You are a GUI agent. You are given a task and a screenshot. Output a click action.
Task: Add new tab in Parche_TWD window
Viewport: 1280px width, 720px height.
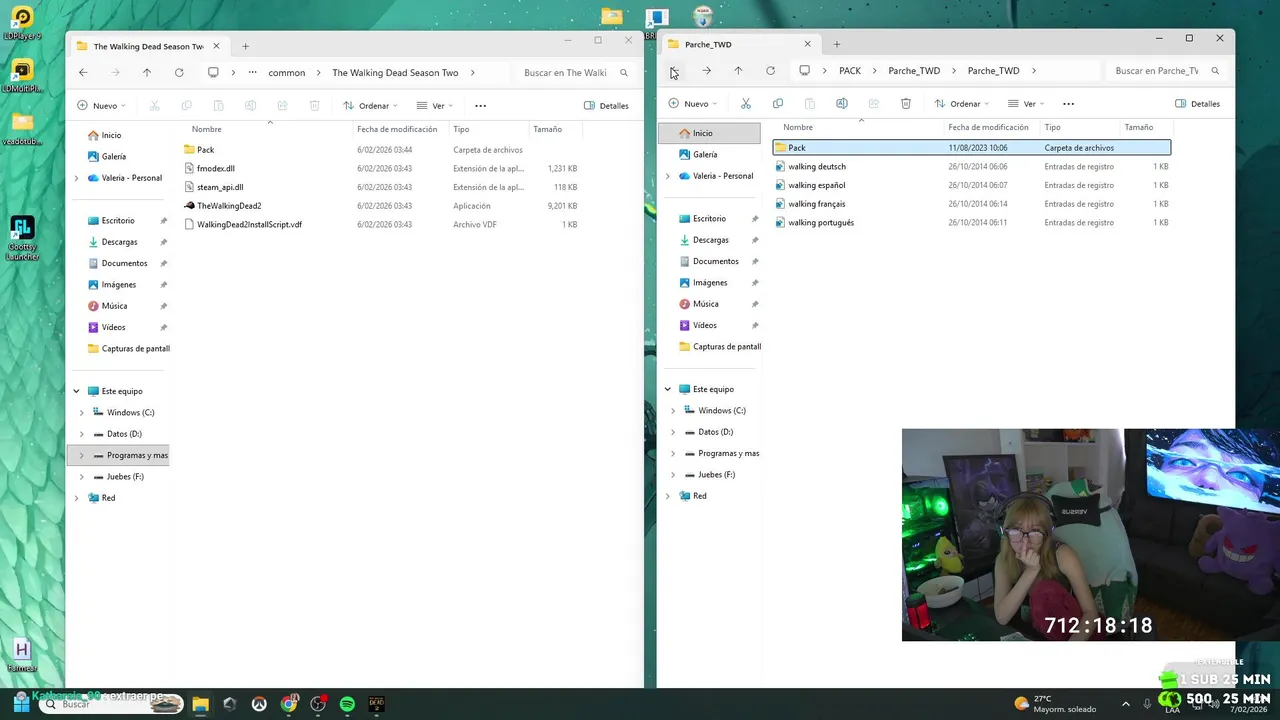(x=837, y=44)
